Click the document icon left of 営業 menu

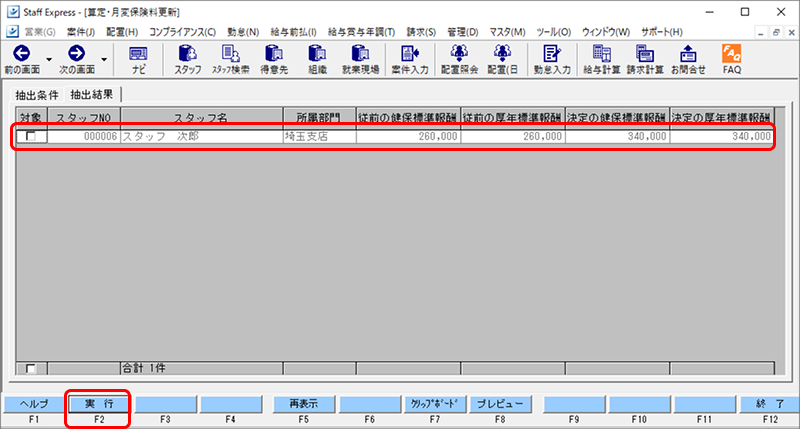coord(13,32)
